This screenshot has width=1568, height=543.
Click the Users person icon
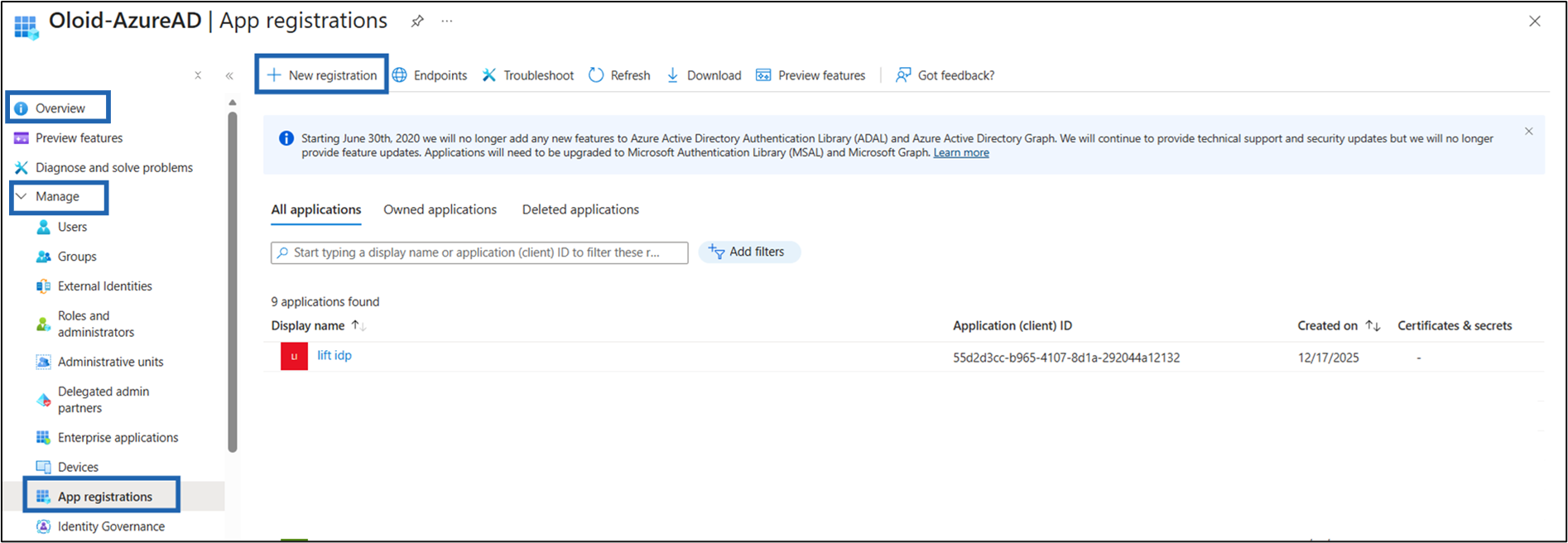tap(44, 227)
